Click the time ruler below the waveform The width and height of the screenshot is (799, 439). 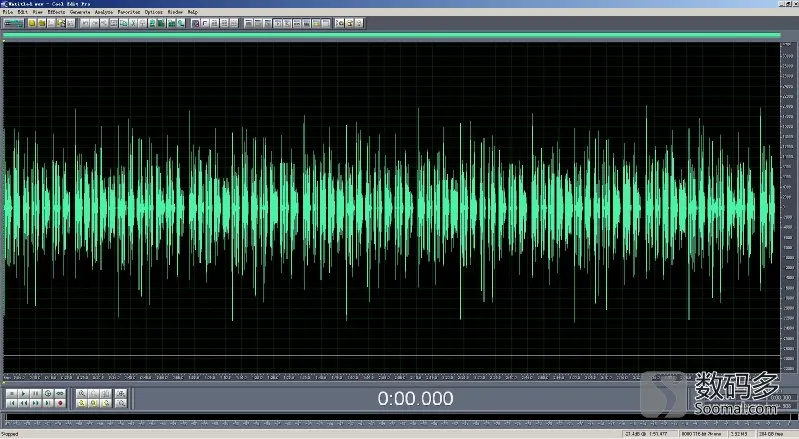coord(391,377)
